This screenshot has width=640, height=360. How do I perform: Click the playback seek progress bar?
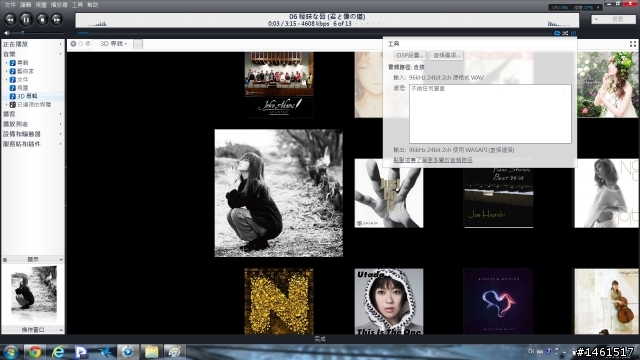click(314, 33)
